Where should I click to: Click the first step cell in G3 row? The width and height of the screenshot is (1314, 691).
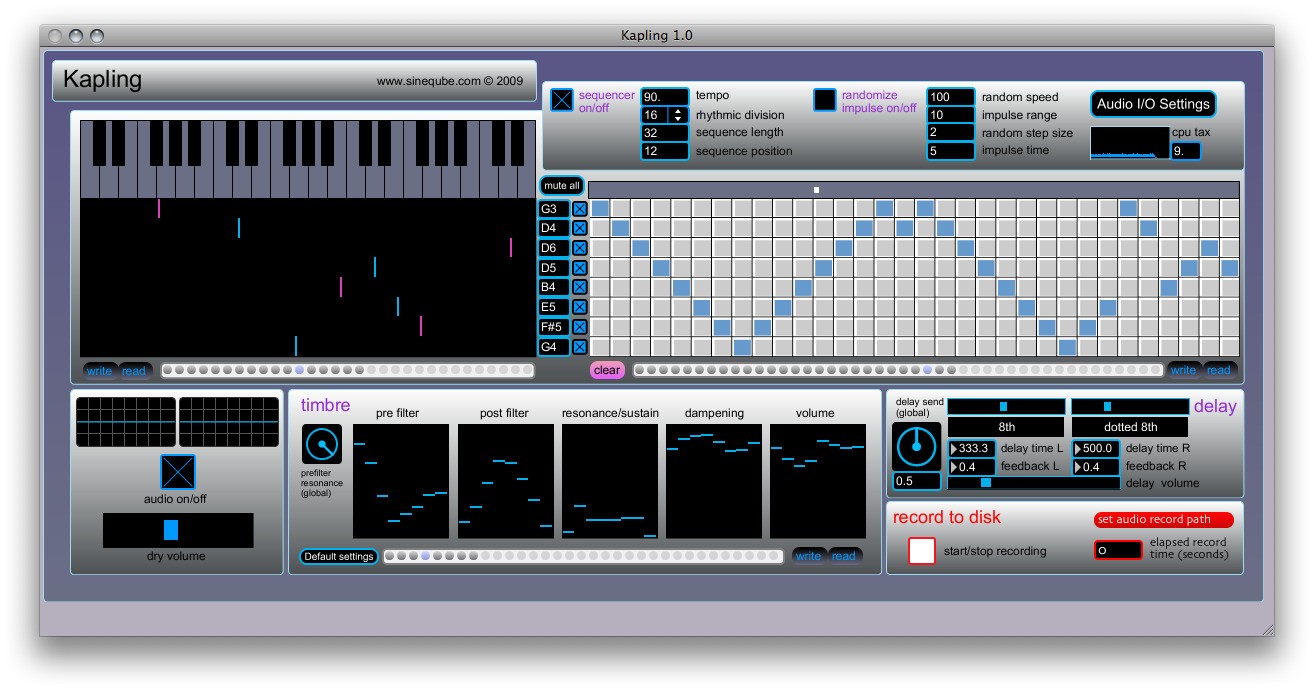[600, 208]
